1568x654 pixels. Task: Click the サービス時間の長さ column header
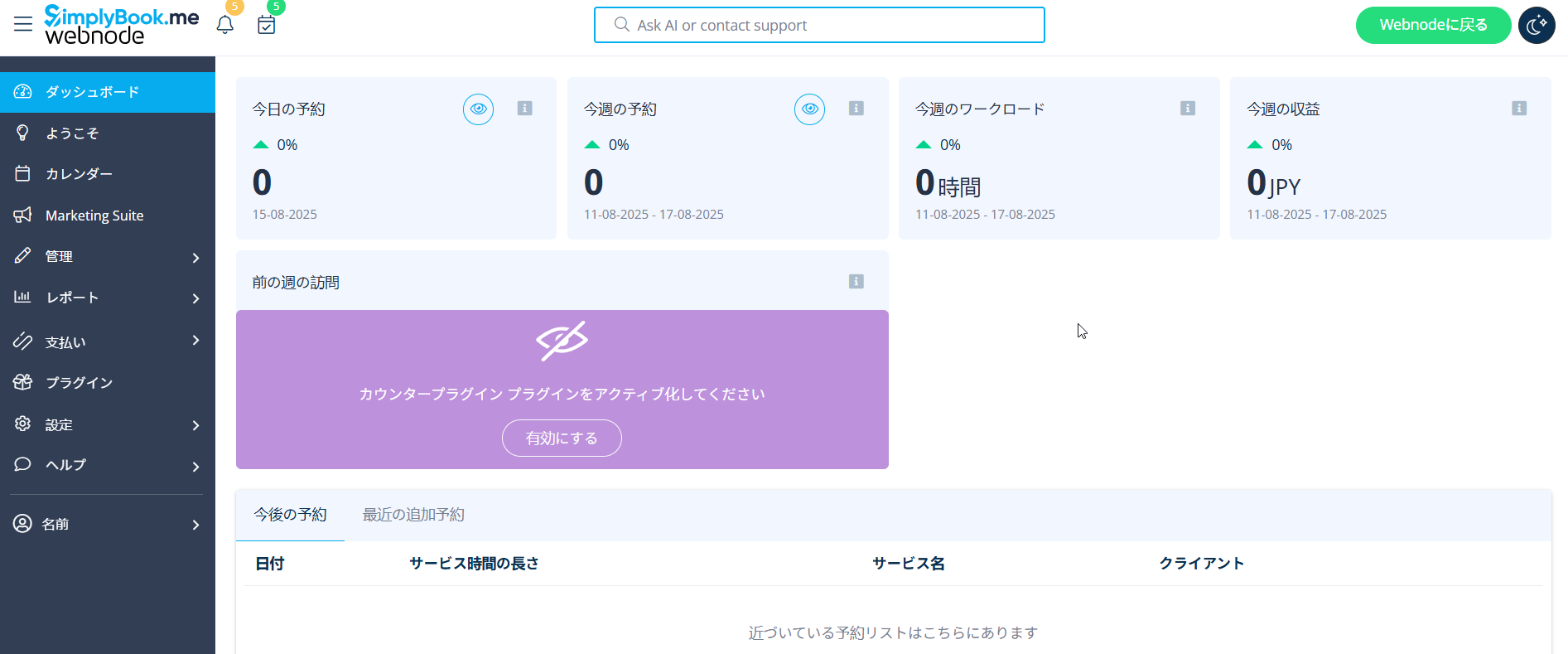pyautogui.click(x=475, y=564)
